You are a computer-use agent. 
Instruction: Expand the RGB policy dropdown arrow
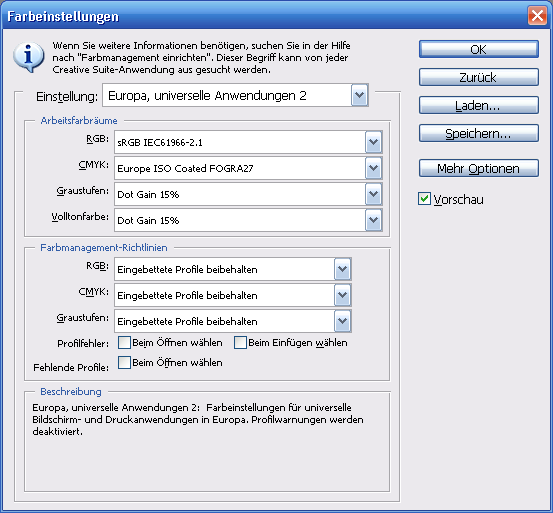click(342, 269)
